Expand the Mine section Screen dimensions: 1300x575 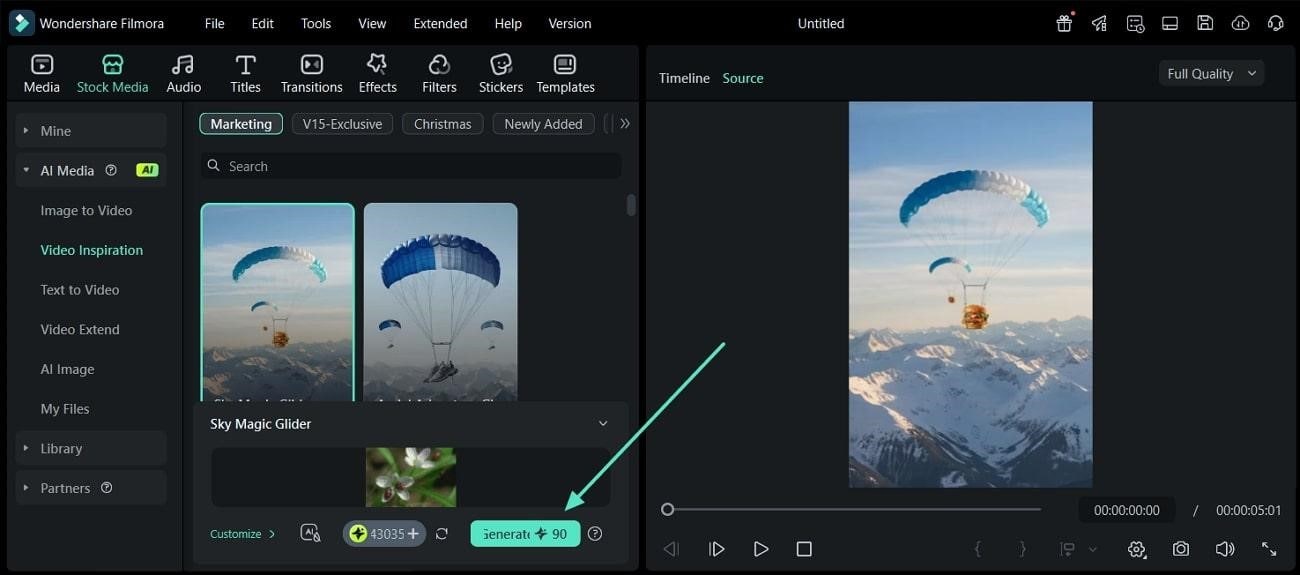[x=27, y=131]
